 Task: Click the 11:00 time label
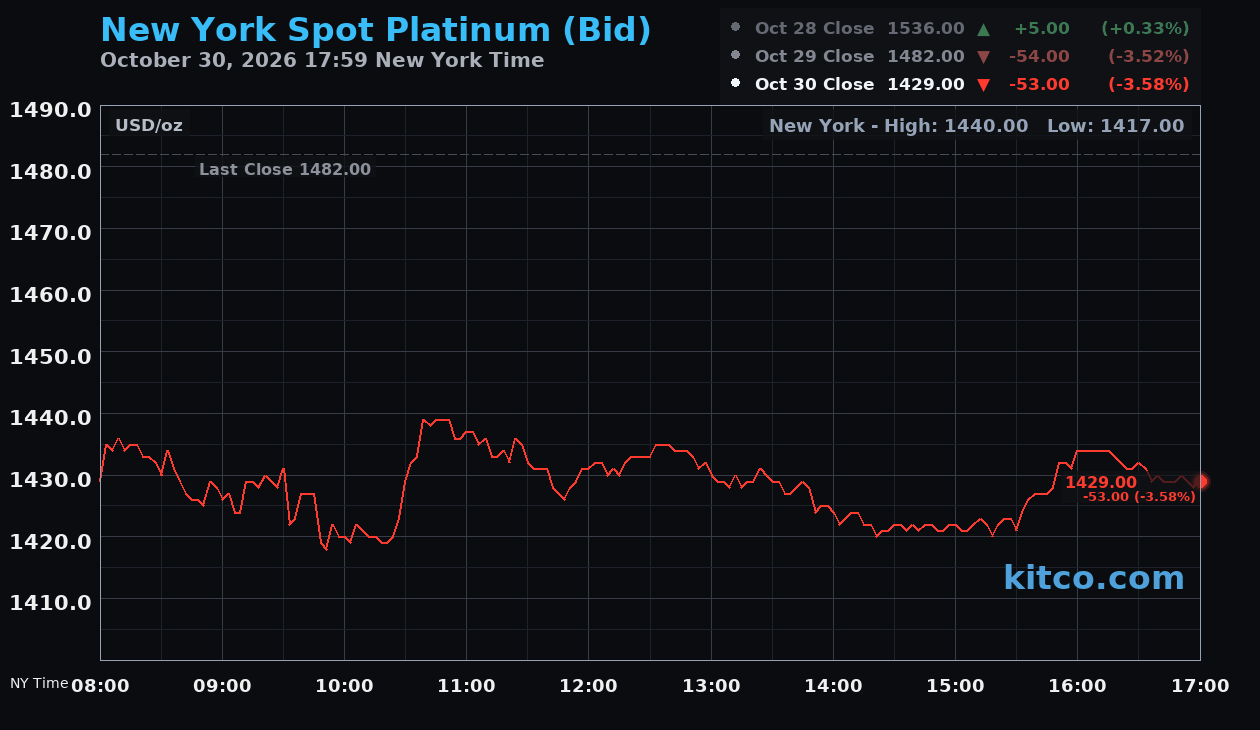point(467,686)
